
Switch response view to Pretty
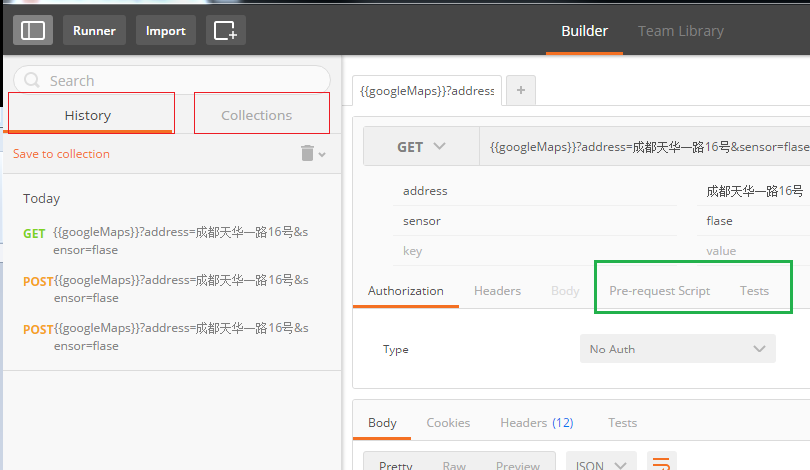(x=396, y=464)
